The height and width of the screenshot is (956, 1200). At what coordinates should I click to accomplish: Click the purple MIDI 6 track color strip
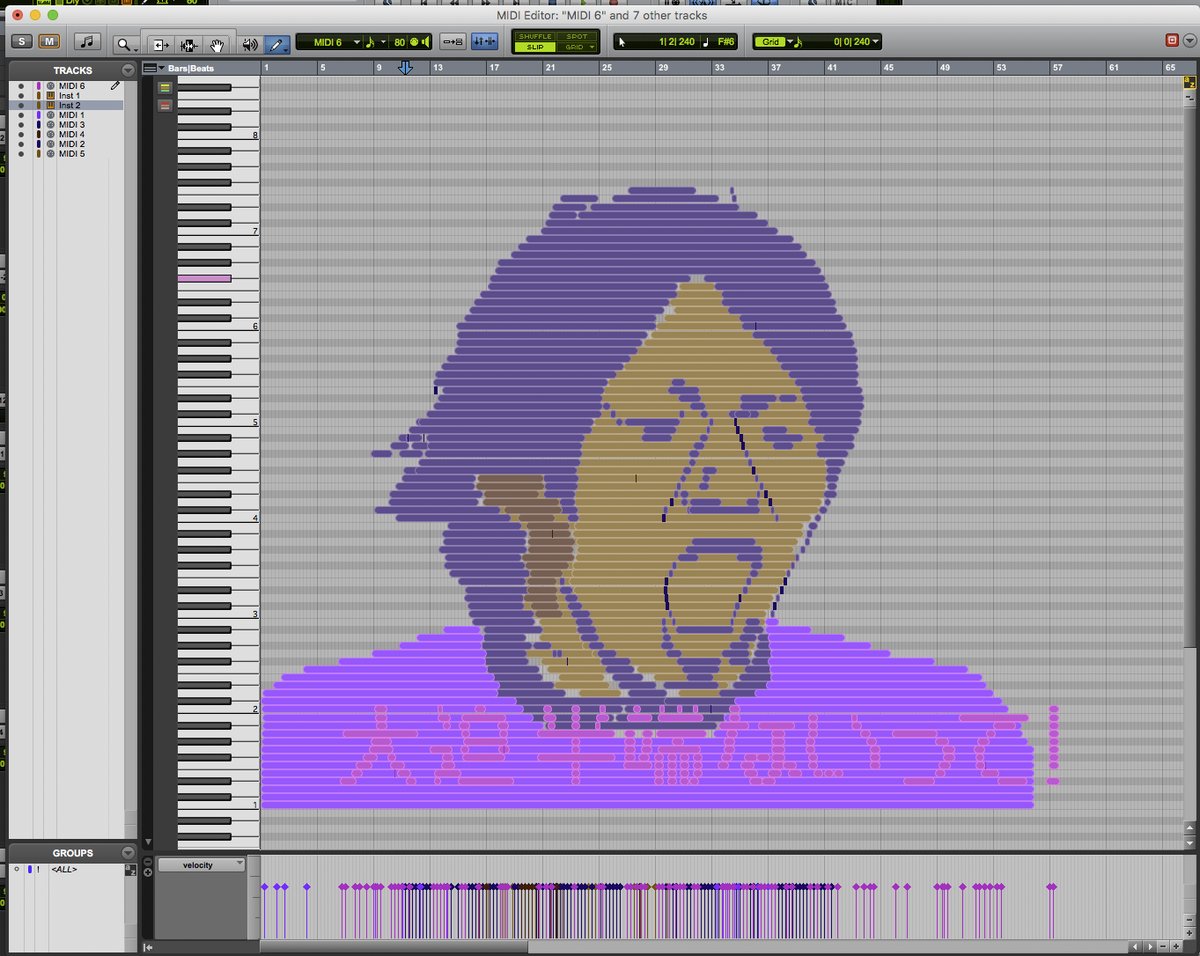(x=39, y=86)
